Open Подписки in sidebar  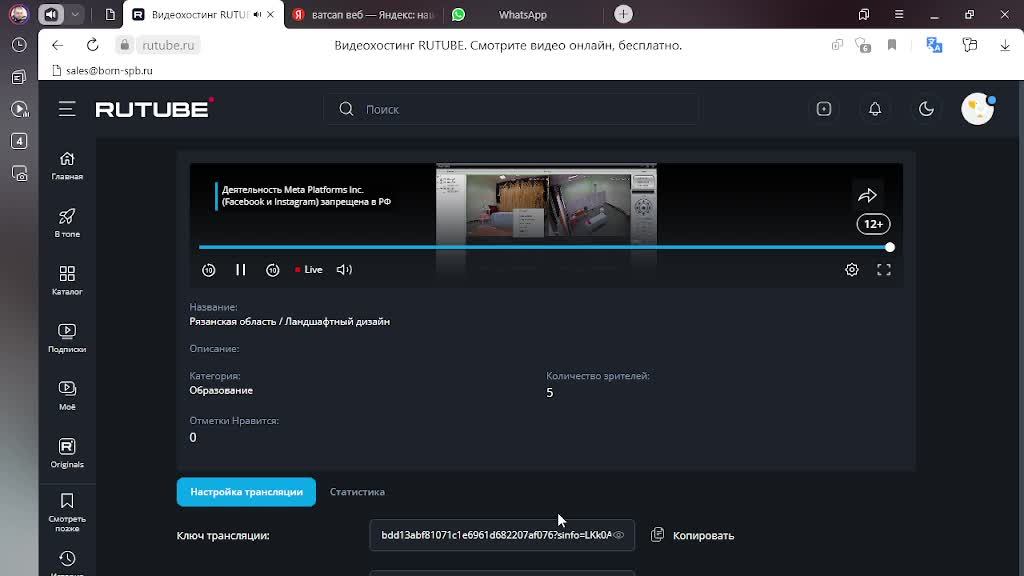coord(67,338)
